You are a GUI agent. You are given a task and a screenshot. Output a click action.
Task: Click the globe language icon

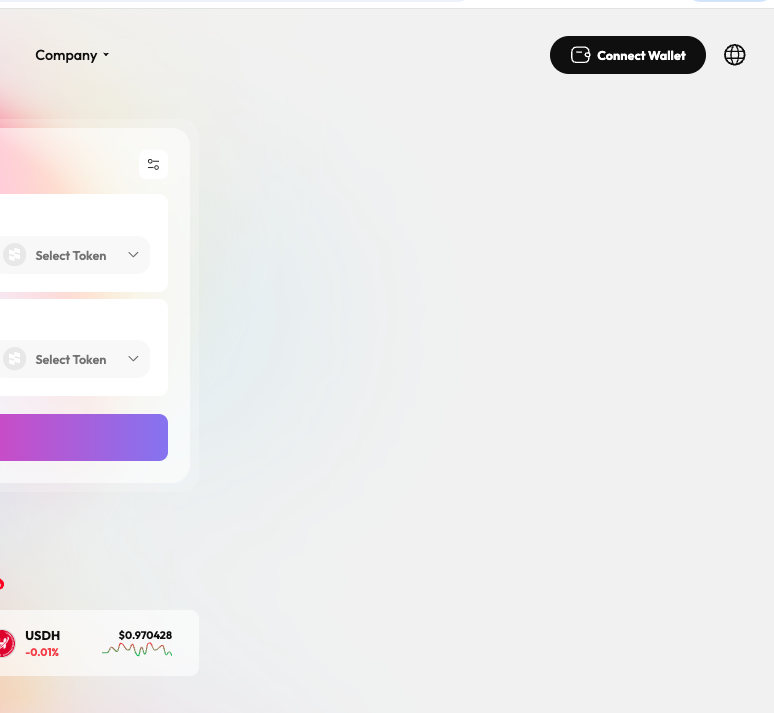(x=735, y=55)
